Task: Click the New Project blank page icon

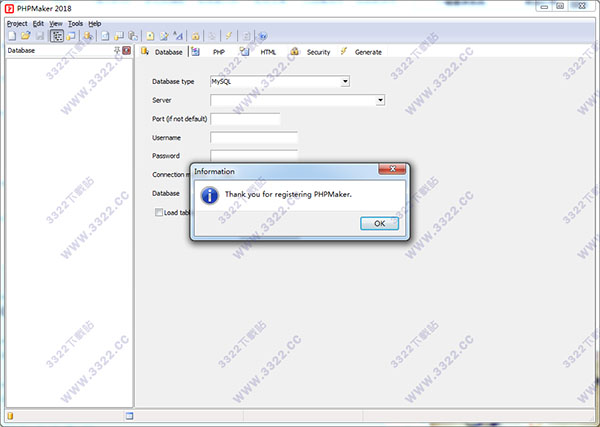Action: pos(12,36)
